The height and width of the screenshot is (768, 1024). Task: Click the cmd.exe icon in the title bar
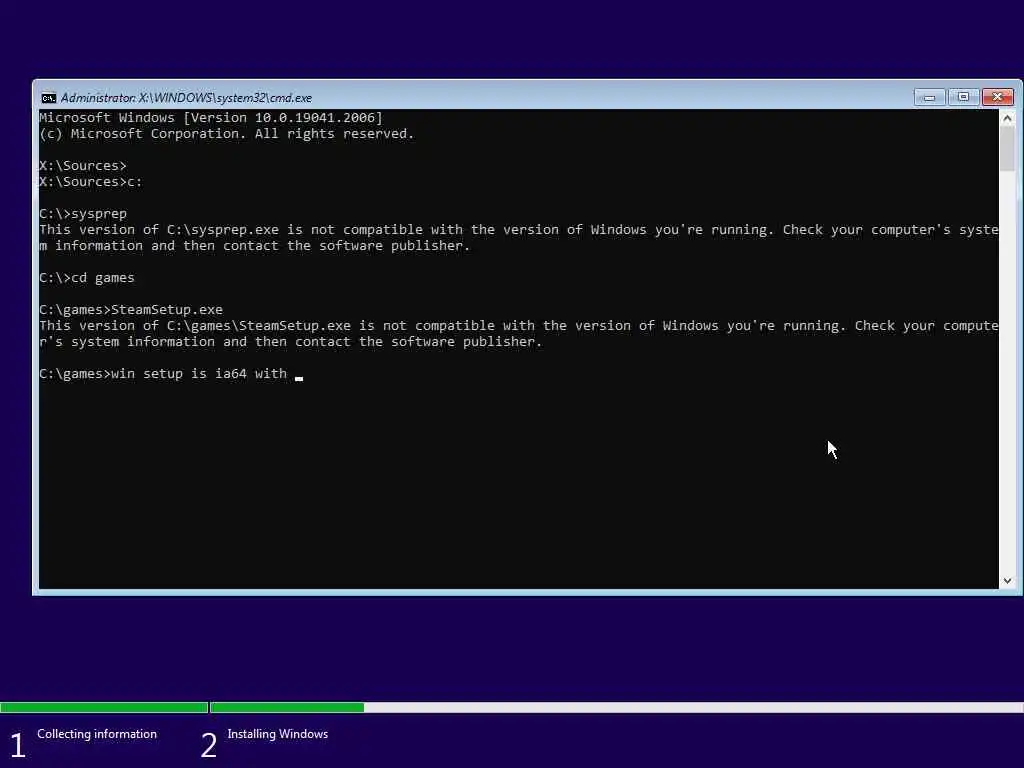(48, 98)
